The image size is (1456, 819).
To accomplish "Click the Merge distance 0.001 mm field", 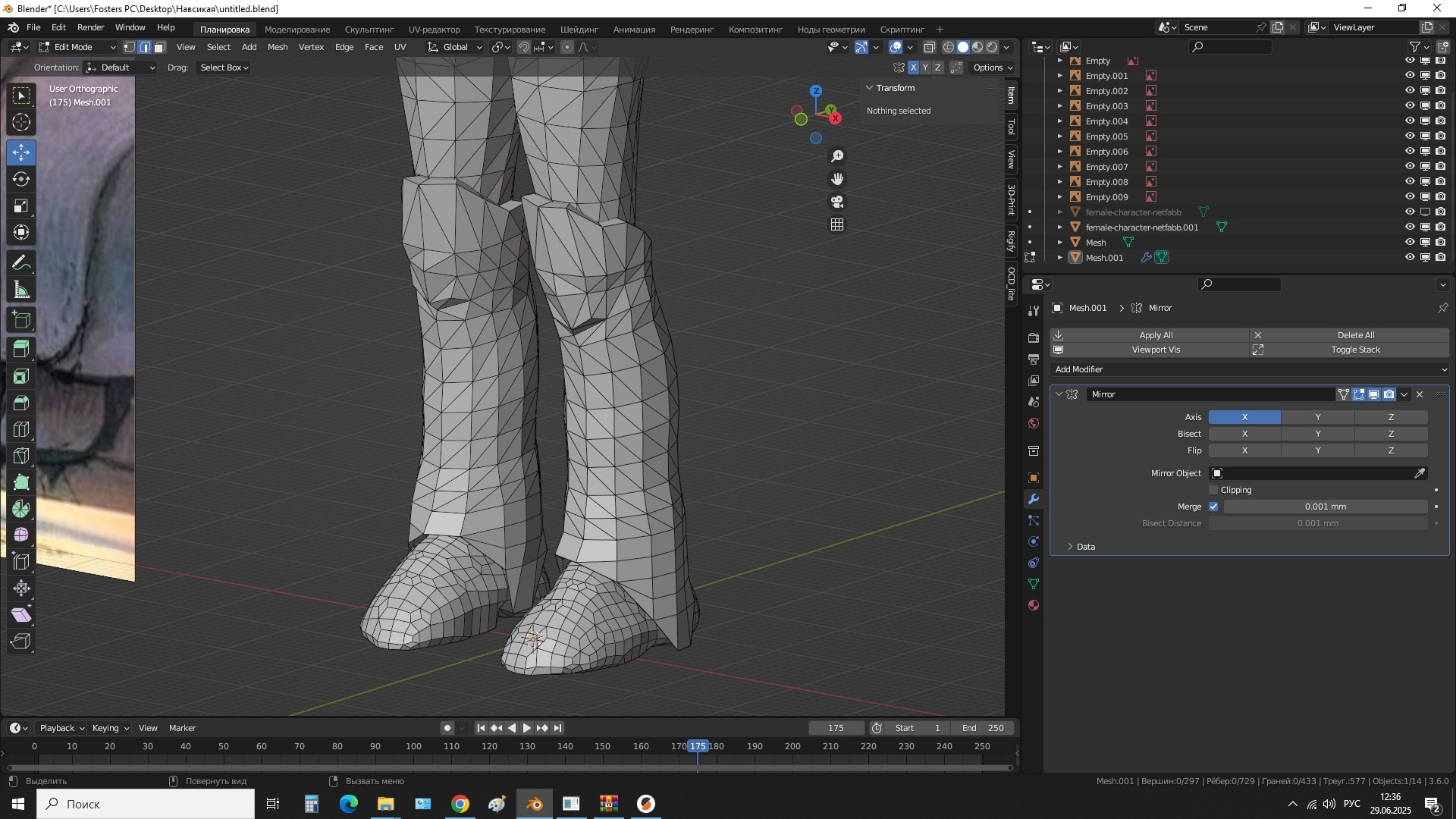I will tap(1325, 507).
